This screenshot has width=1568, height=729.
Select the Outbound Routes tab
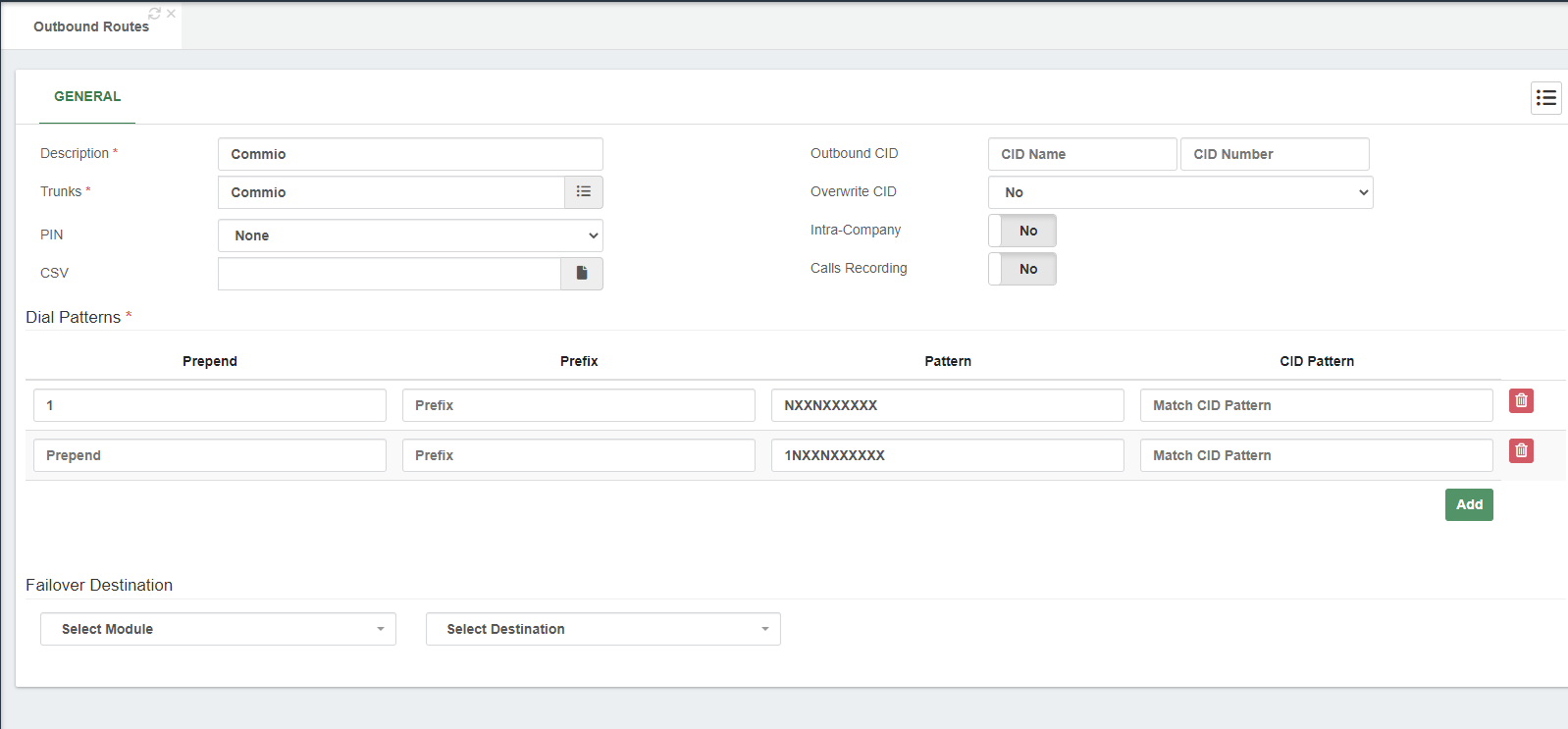click(x=91, y=26)
